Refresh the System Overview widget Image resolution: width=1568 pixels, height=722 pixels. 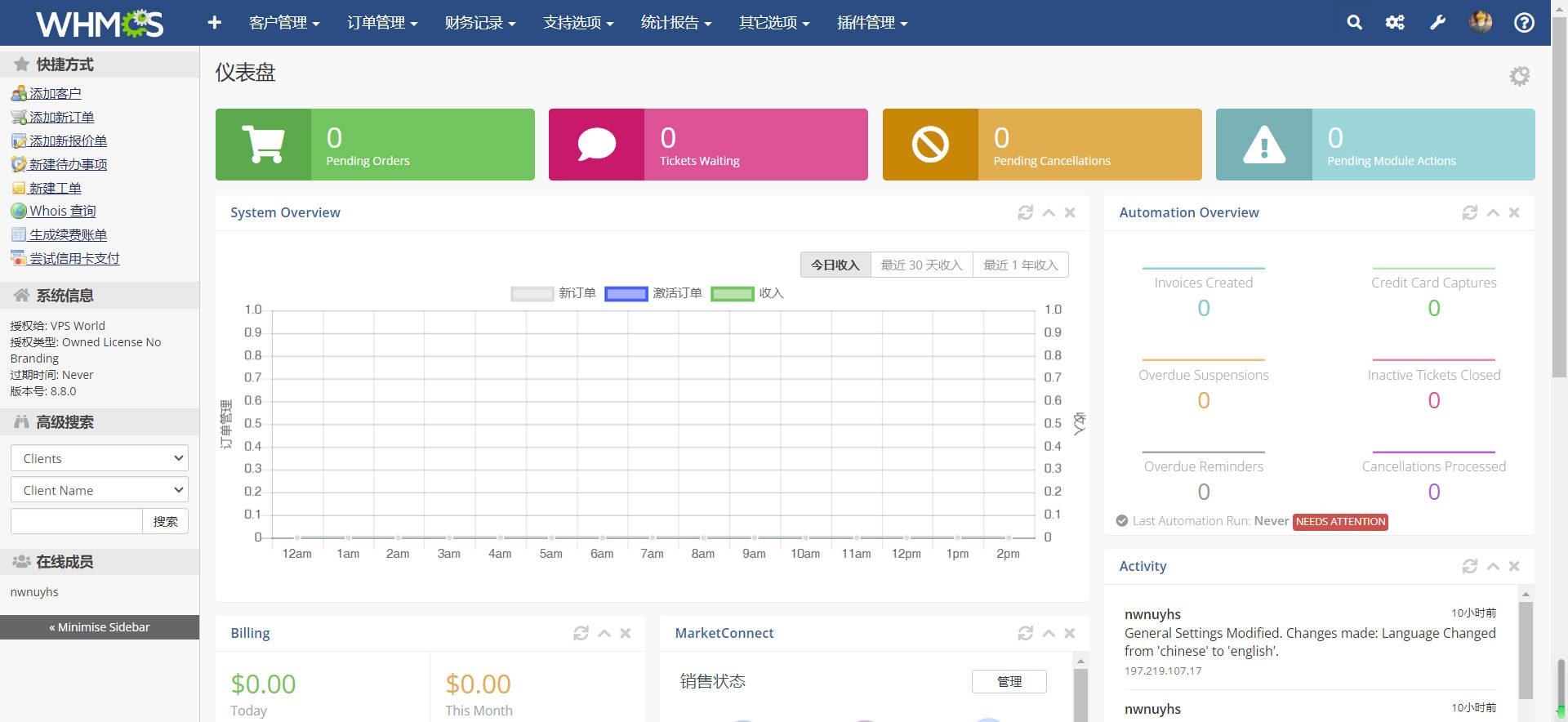pyautogui.click(x=1026, y=212)
